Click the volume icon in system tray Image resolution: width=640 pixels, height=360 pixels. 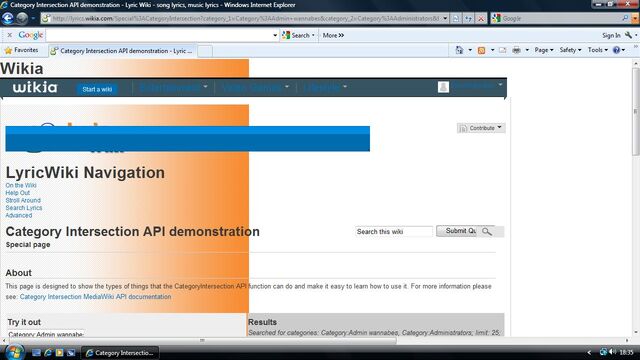click(x=613, y=352)
